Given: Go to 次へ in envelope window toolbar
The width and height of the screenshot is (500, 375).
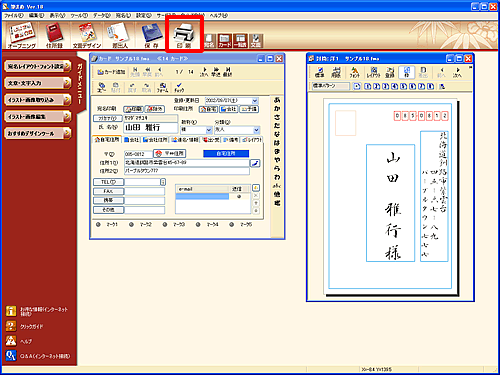Looking at the screenshot, I should (457, 72).
